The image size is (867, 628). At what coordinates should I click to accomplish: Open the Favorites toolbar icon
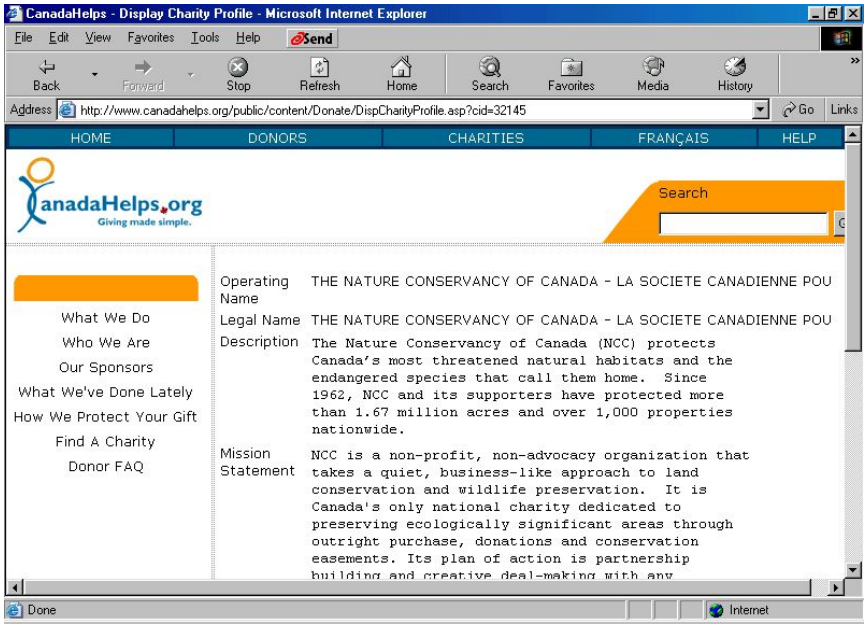[x=572, y=68]
